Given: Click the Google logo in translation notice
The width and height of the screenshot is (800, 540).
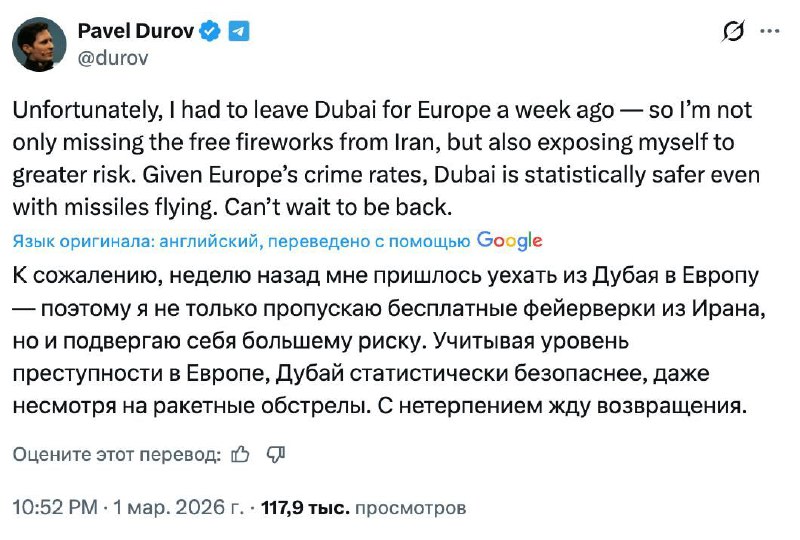Looking at the screenshot, I should point(510,240).
